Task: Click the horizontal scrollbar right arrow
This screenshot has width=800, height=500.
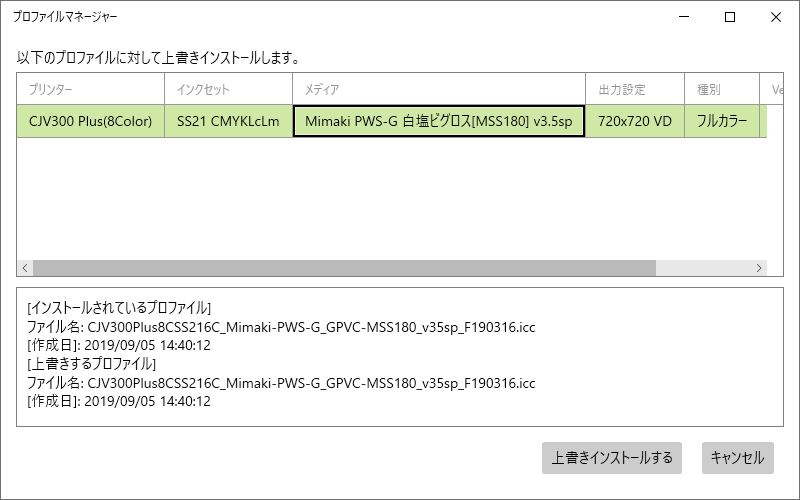Action: pos(759,268)
